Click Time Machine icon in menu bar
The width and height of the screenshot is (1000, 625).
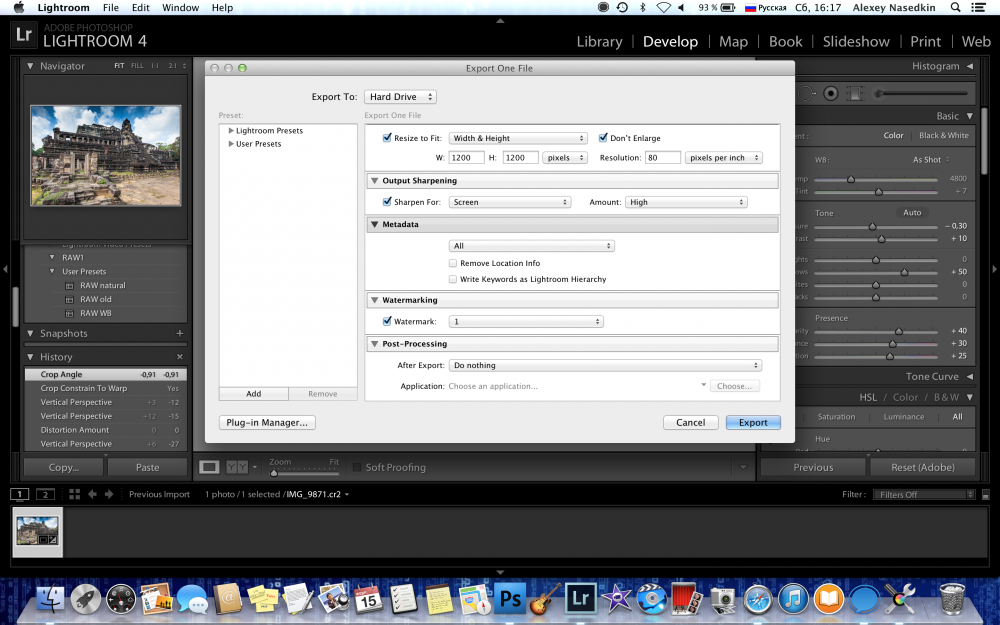click(x=622, y=8)
